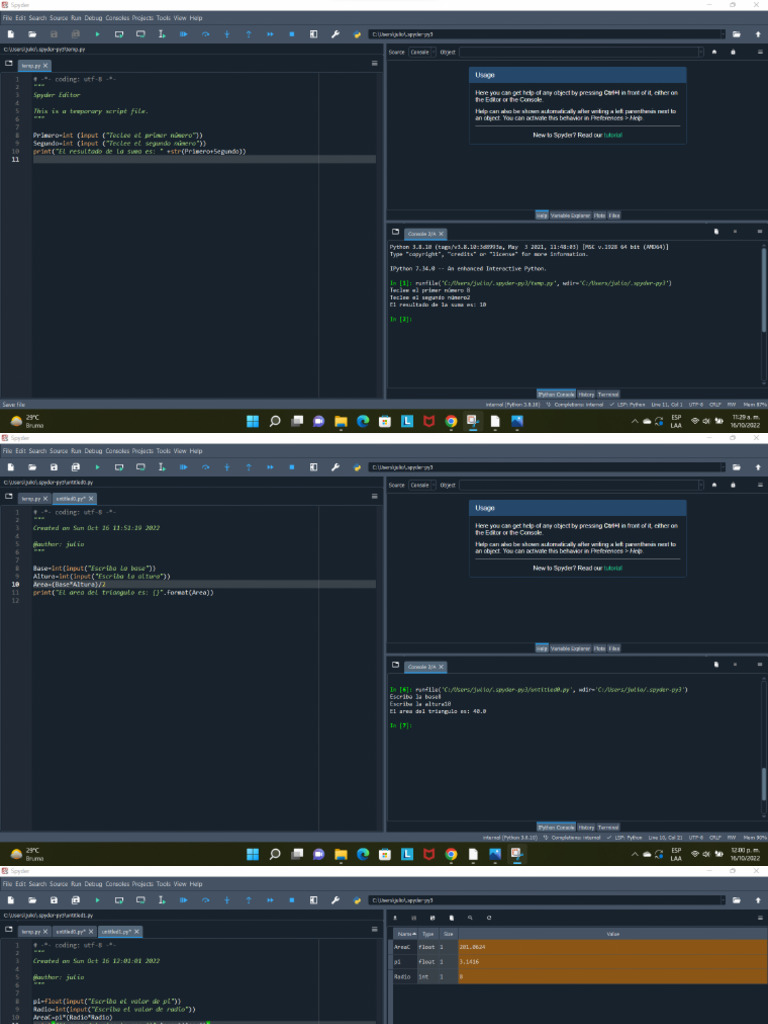Click the Name column header in Variable Explorer
The height and width of the screenshot is (1024, 768).
pyautogui.click(x=404, y=933)
